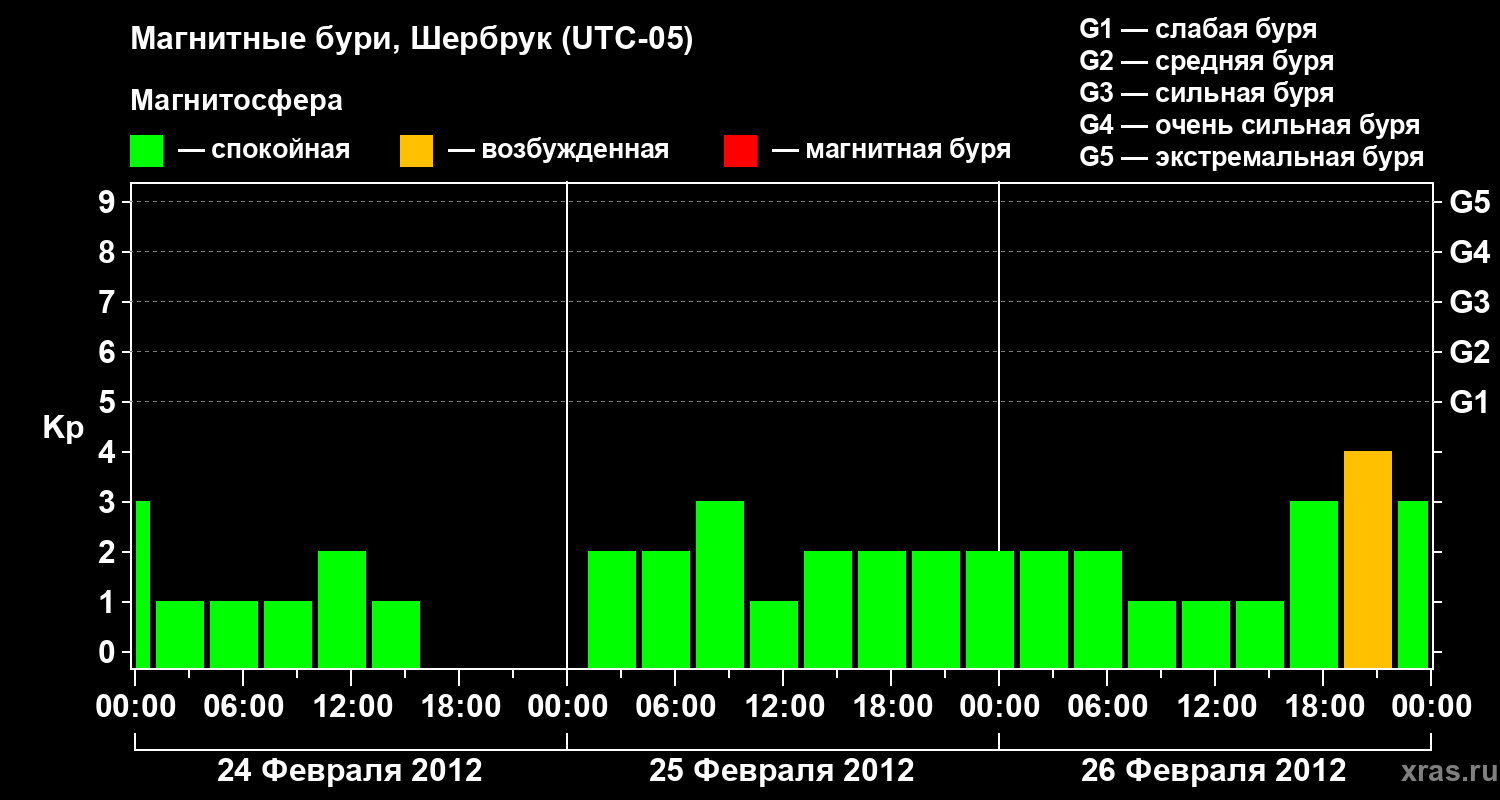Click the 'G5 — экстремальная буря' description
Viewport: 1500px width, 800px height.
coord(1252,157)
